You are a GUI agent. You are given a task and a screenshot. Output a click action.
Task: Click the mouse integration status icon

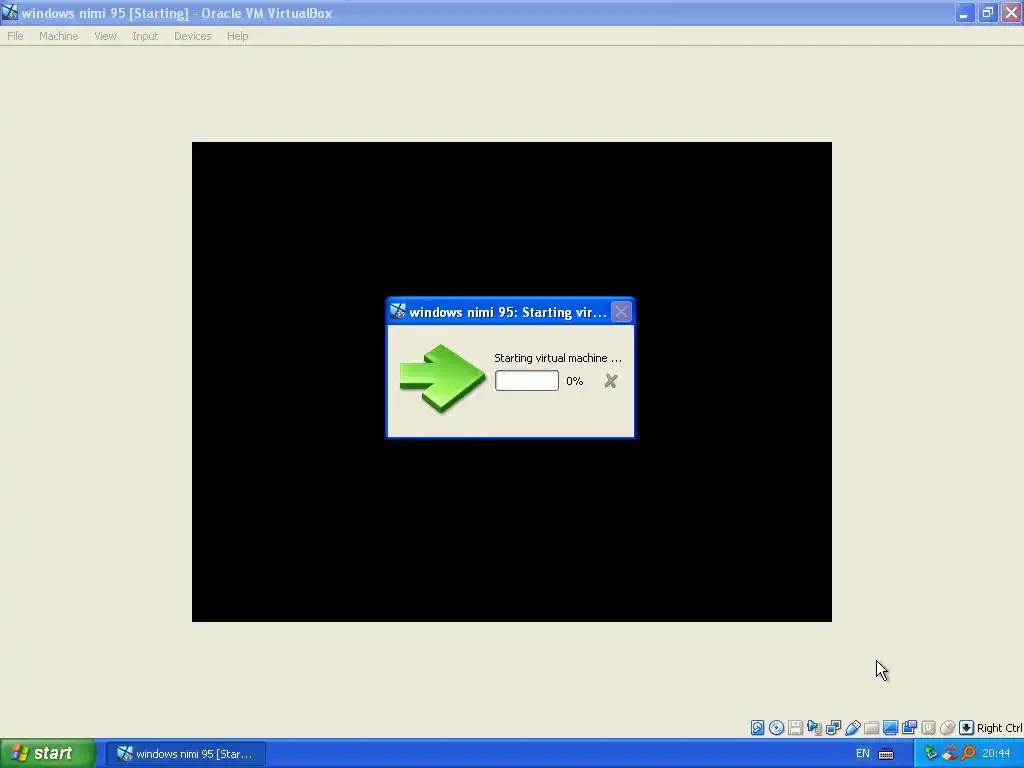pyautogui.click(x=947, y=728)
